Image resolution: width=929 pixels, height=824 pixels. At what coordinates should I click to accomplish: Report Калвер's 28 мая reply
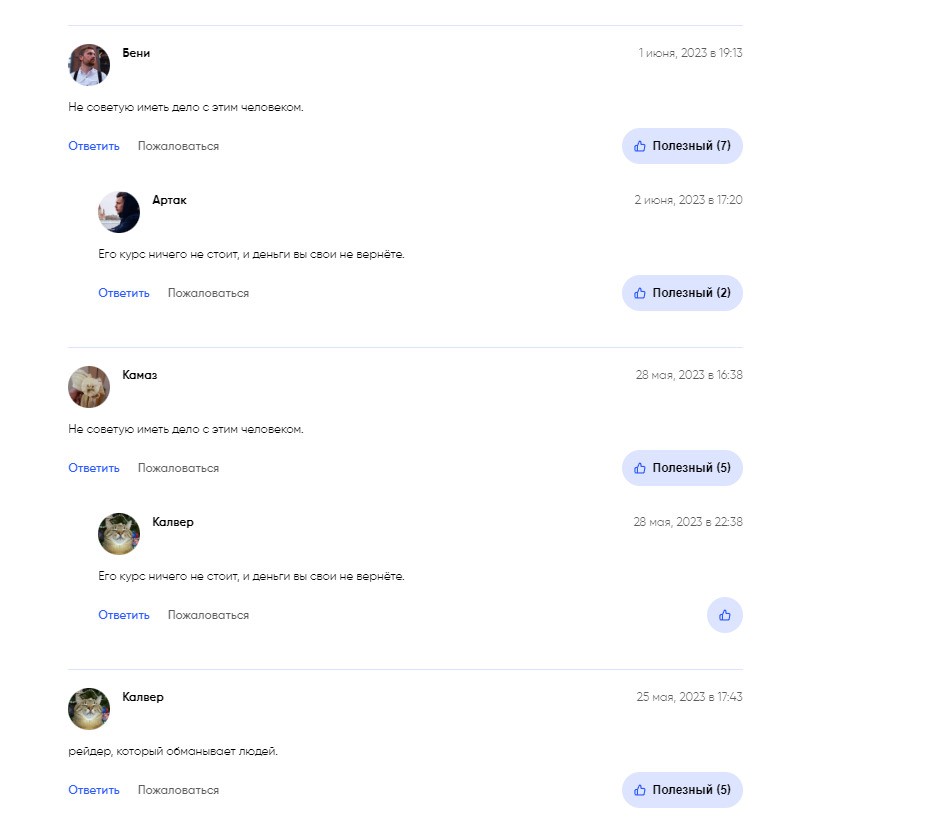[208, 615]
